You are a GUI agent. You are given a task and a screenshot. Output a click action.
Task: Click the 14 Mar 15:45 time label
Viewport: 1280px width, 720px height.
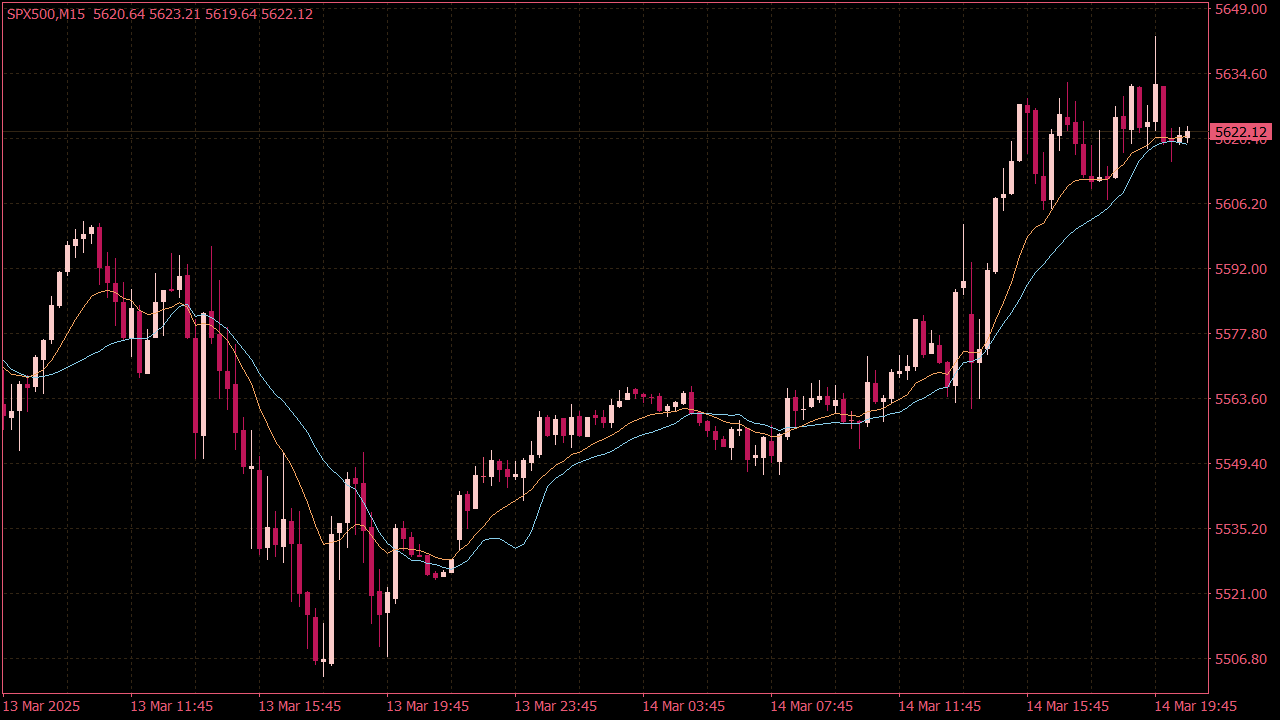(x=1067, y=706)
